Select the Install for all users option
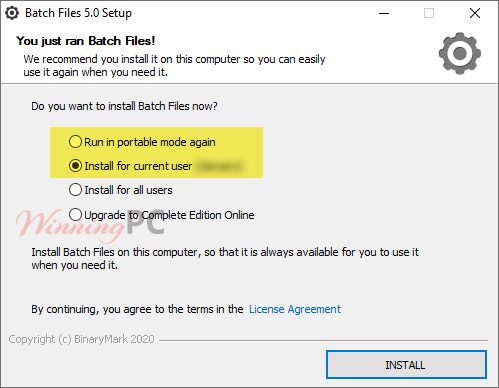 tap(121, 190)
